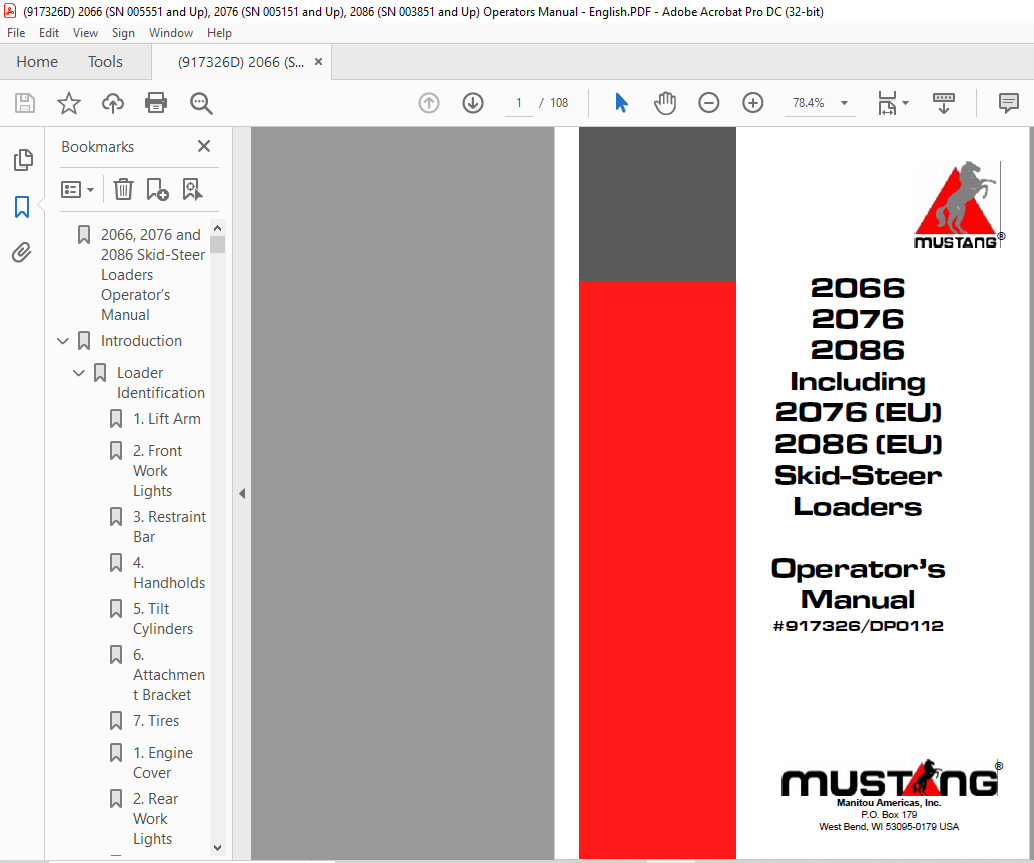Open the Edit menu
This screenshot has width=1034, height=863.
pos(49,33)
